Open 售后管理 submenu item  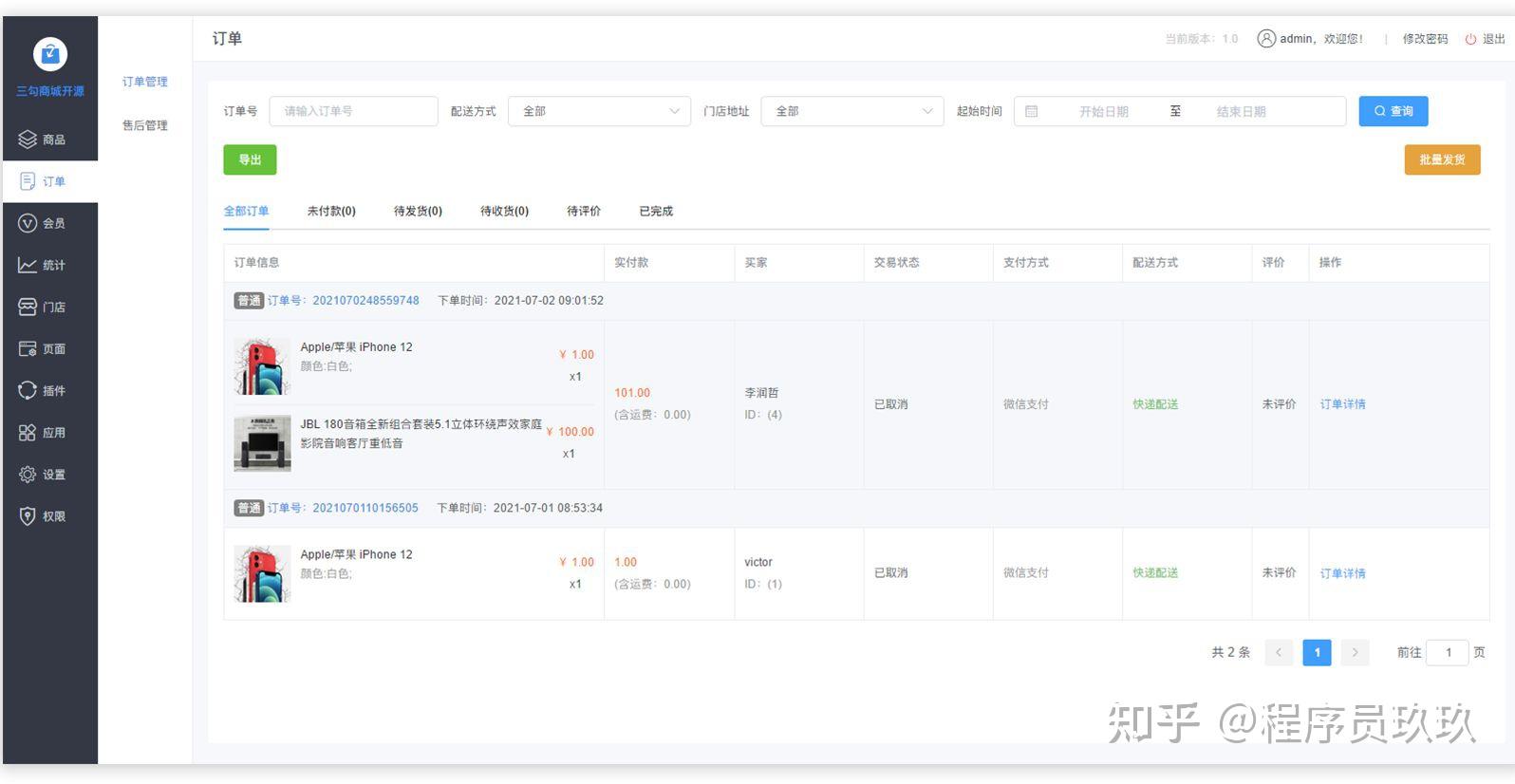(145, 125)
